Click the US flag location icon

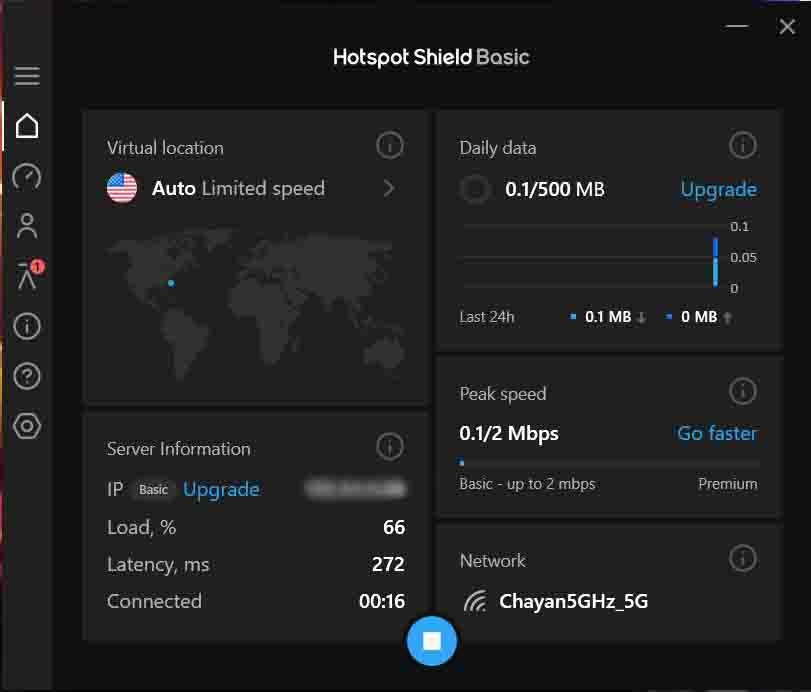[122, 188]
